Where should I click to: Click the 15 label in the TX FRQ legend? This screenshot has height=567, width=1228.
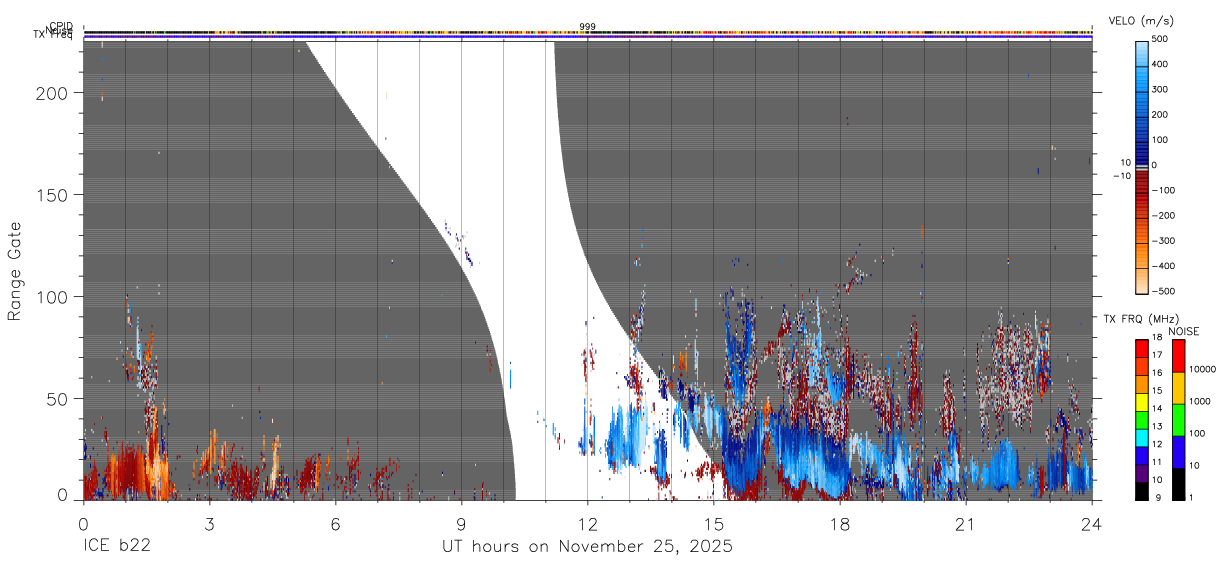(x=1157, y=391)
